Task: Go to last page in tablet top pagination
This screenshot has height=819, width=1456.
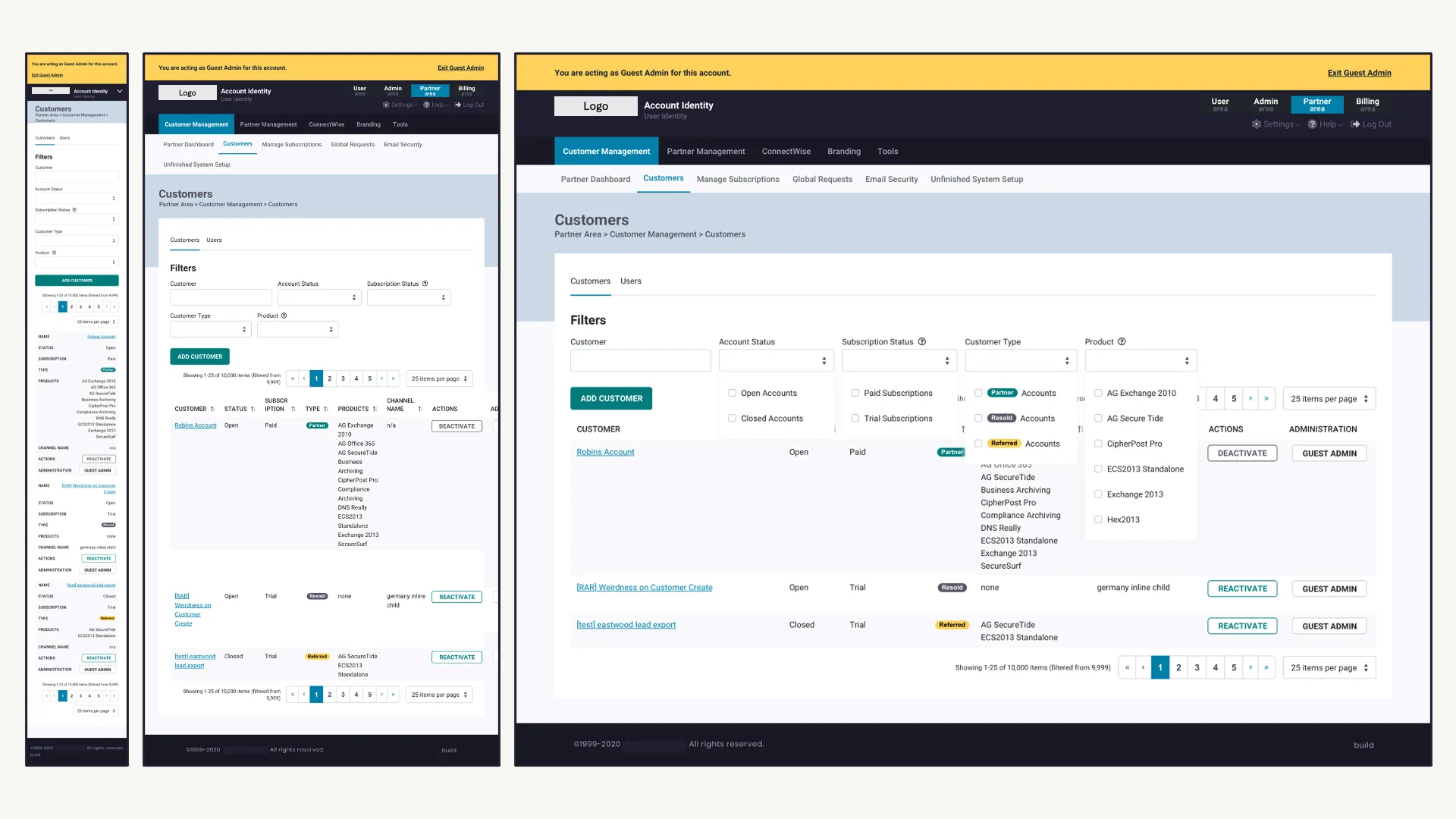Action: point(393,378)
